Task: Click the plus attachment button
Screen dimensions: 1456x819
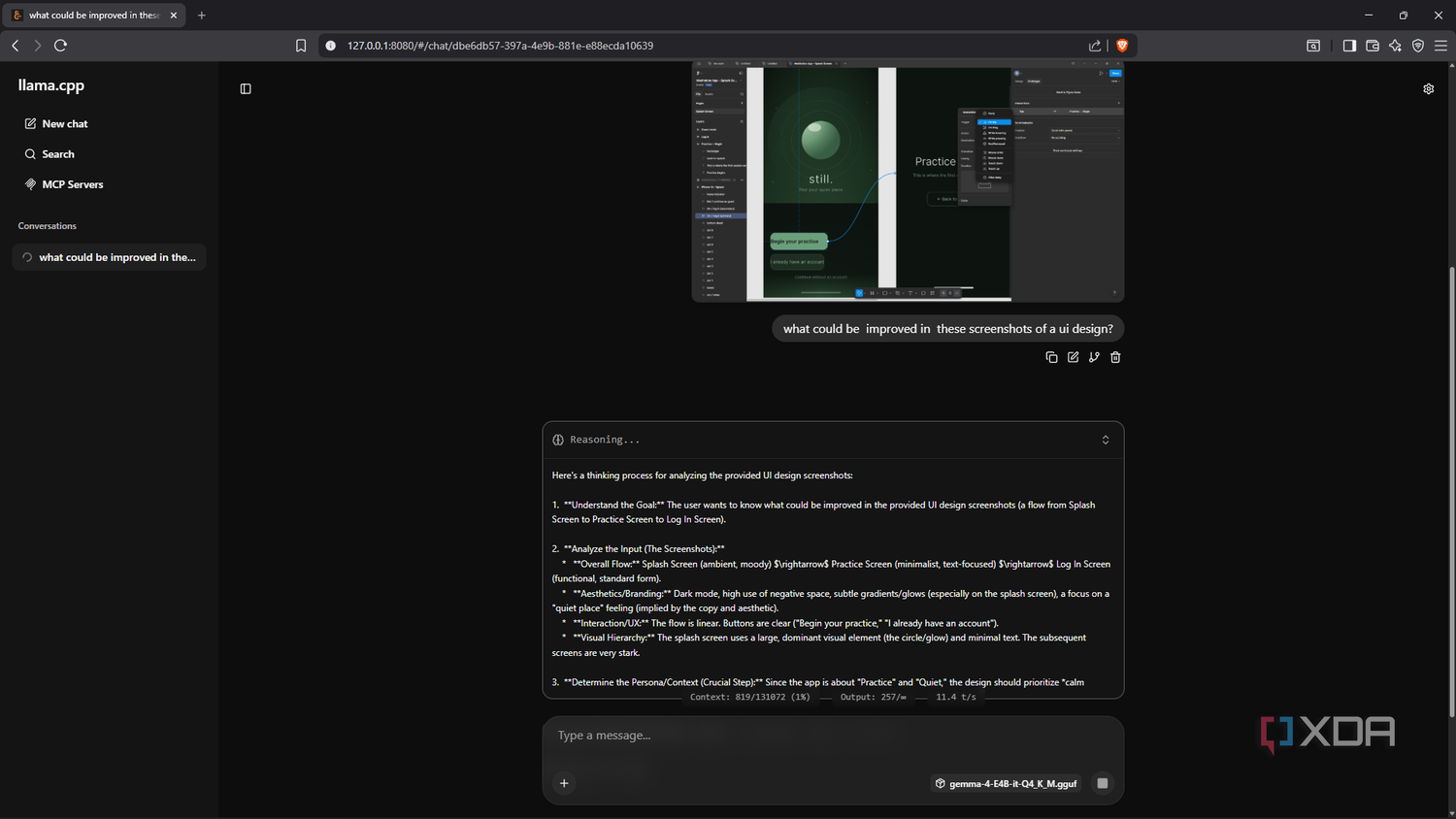Action: pos(564,783)
